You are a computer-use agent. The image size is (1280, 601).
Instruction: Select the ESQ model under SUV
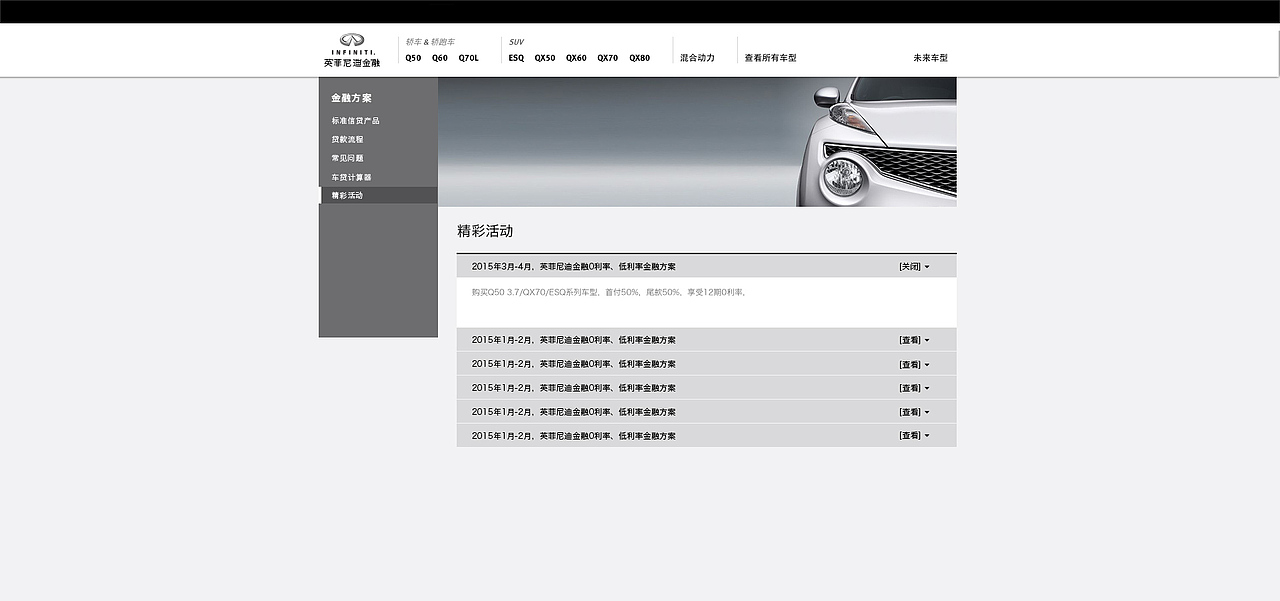[515, 58]
